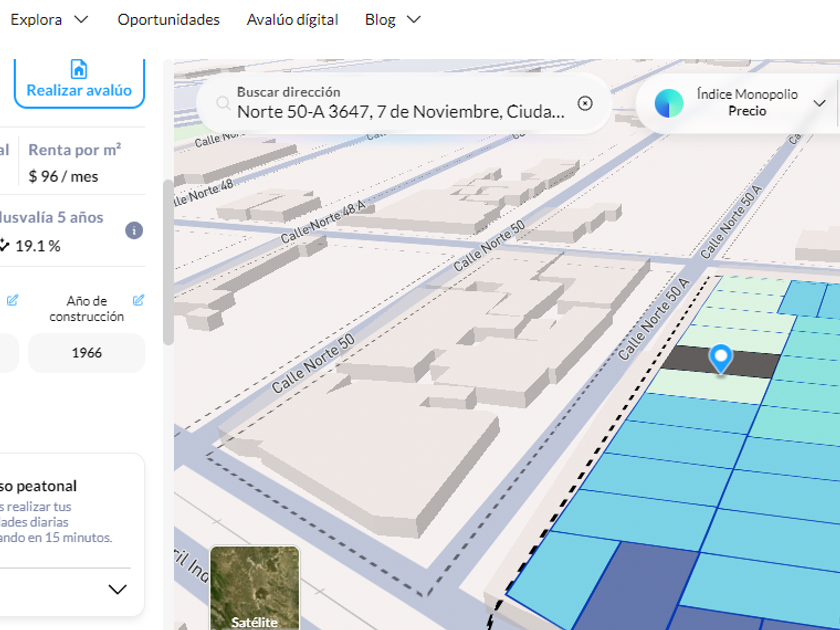Click the Índice Monopolio gradient circle icon
The image size is (840, 630).
pyautogui.click(x=669, y=103)
